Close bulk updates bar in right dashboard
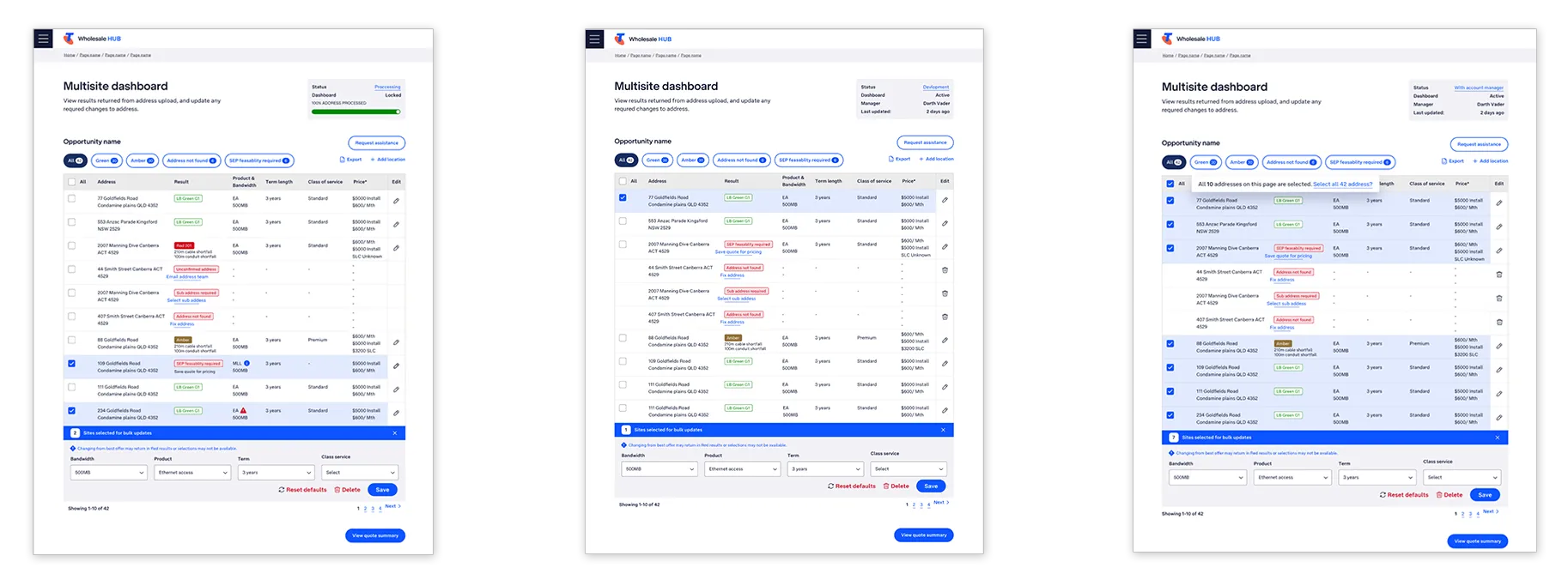 [x=1498, y=438]
